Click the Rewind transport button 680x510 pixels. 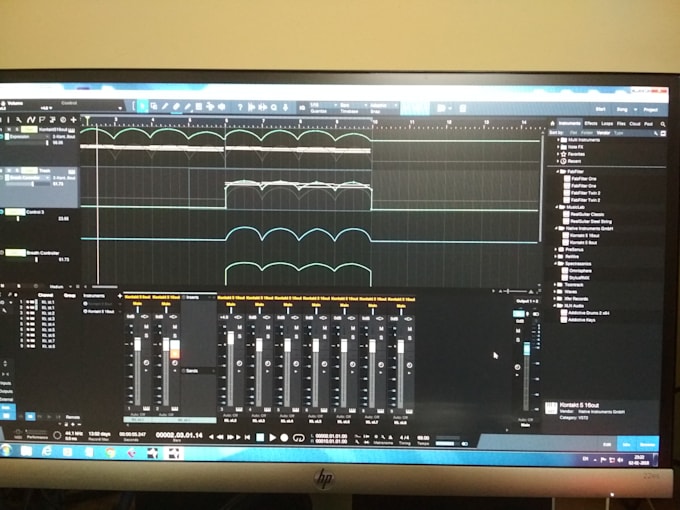220,437
